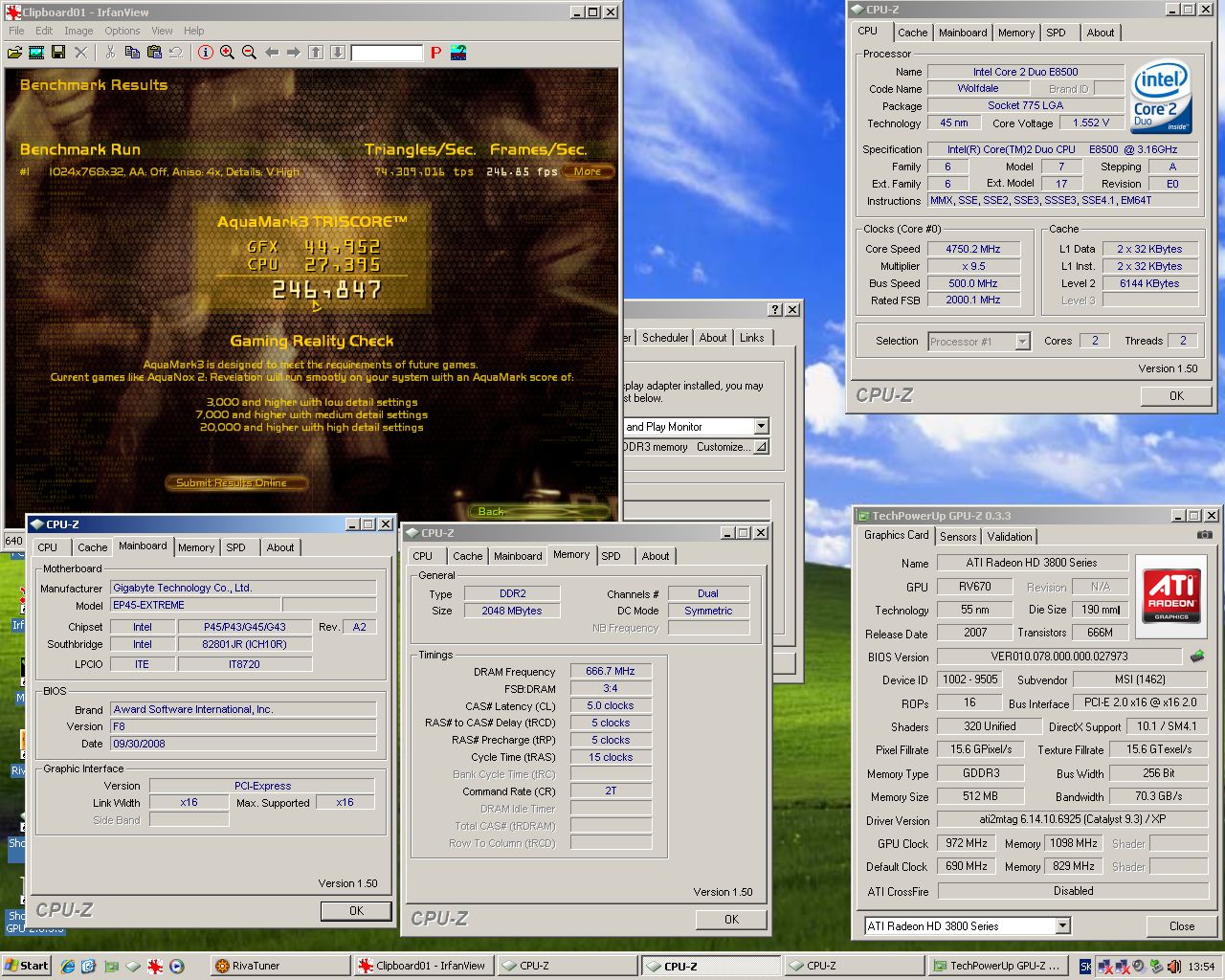Click the Intel Core 2 Duo E8500 name field

click(1025, 72)
